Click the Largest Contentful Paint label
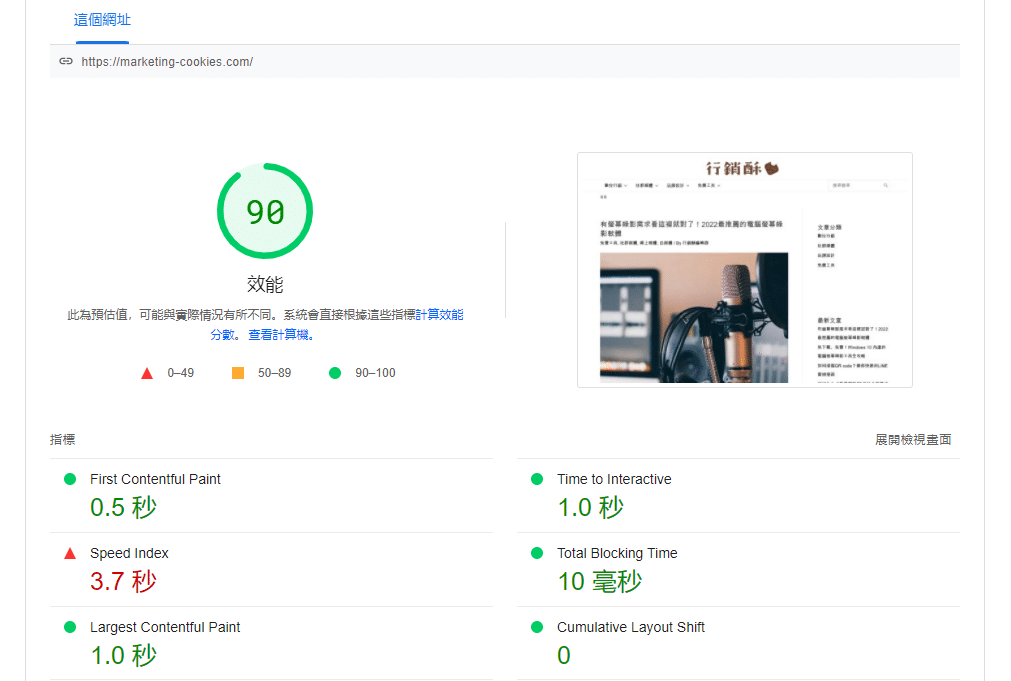 (165, 627)
